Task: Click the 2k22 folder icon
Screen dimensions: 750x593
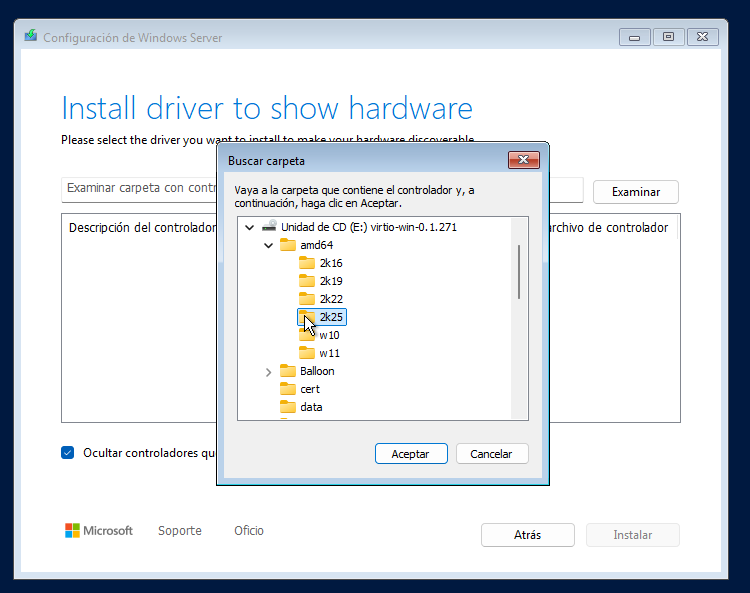Action: (x=307, y=299)
